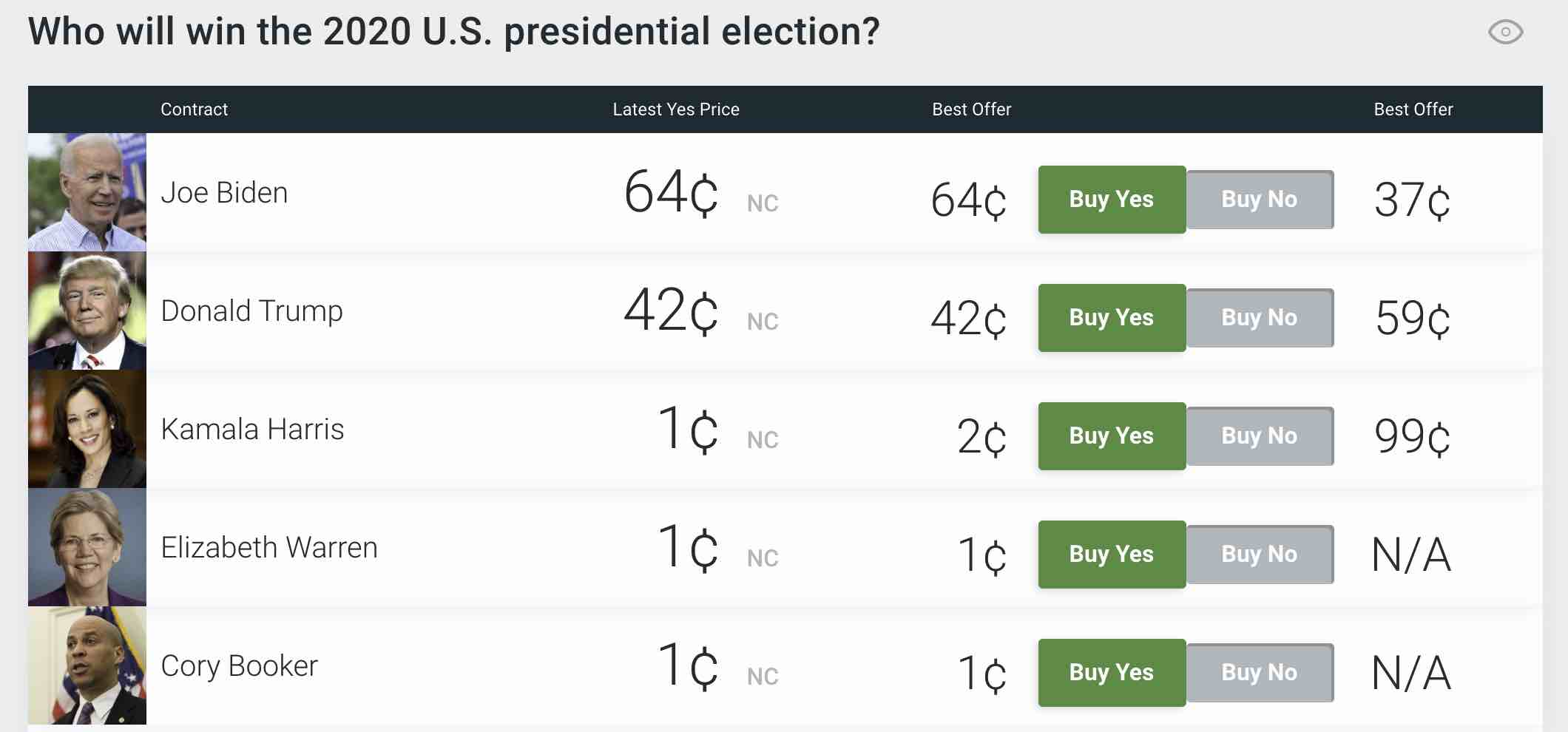Open Cory Booker's photo thumbnail
Screen dimensions: 1568x732
[x=87, y=665]
